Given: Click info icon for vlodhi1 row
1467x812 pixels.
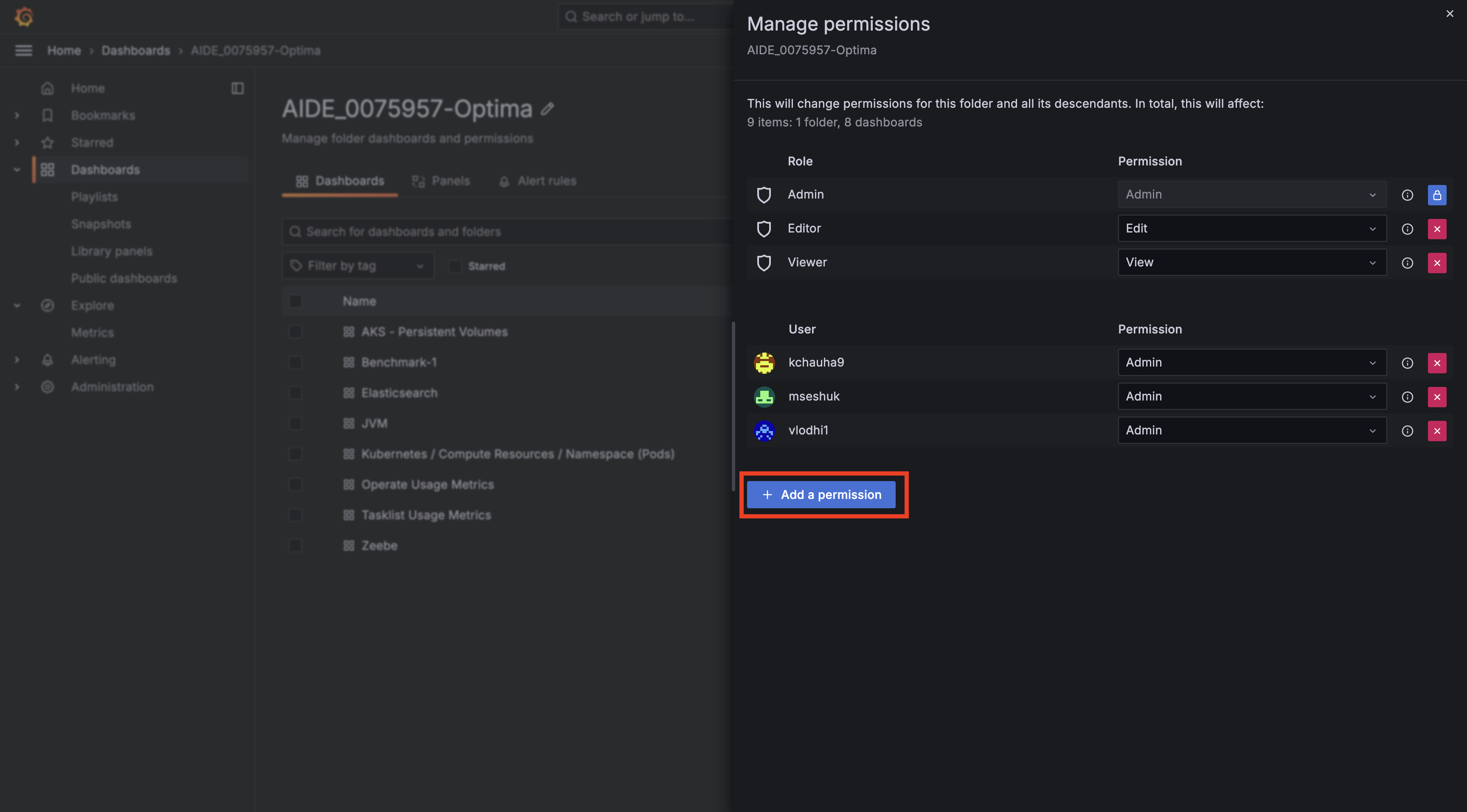Looking at the screenshot, I should (1407, 431).
